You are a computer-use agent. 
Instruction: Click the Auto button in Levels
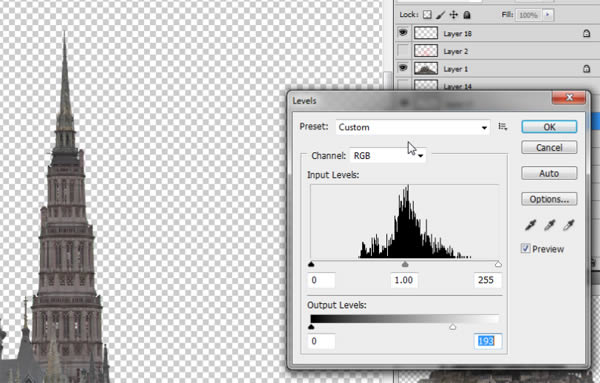point(549,173)
